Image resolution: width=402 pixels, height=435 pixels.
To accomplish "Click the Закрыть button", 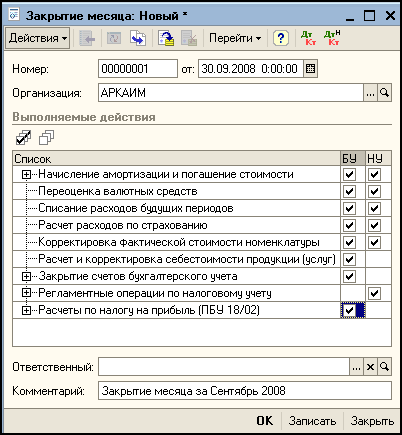I will coord(372,421).
